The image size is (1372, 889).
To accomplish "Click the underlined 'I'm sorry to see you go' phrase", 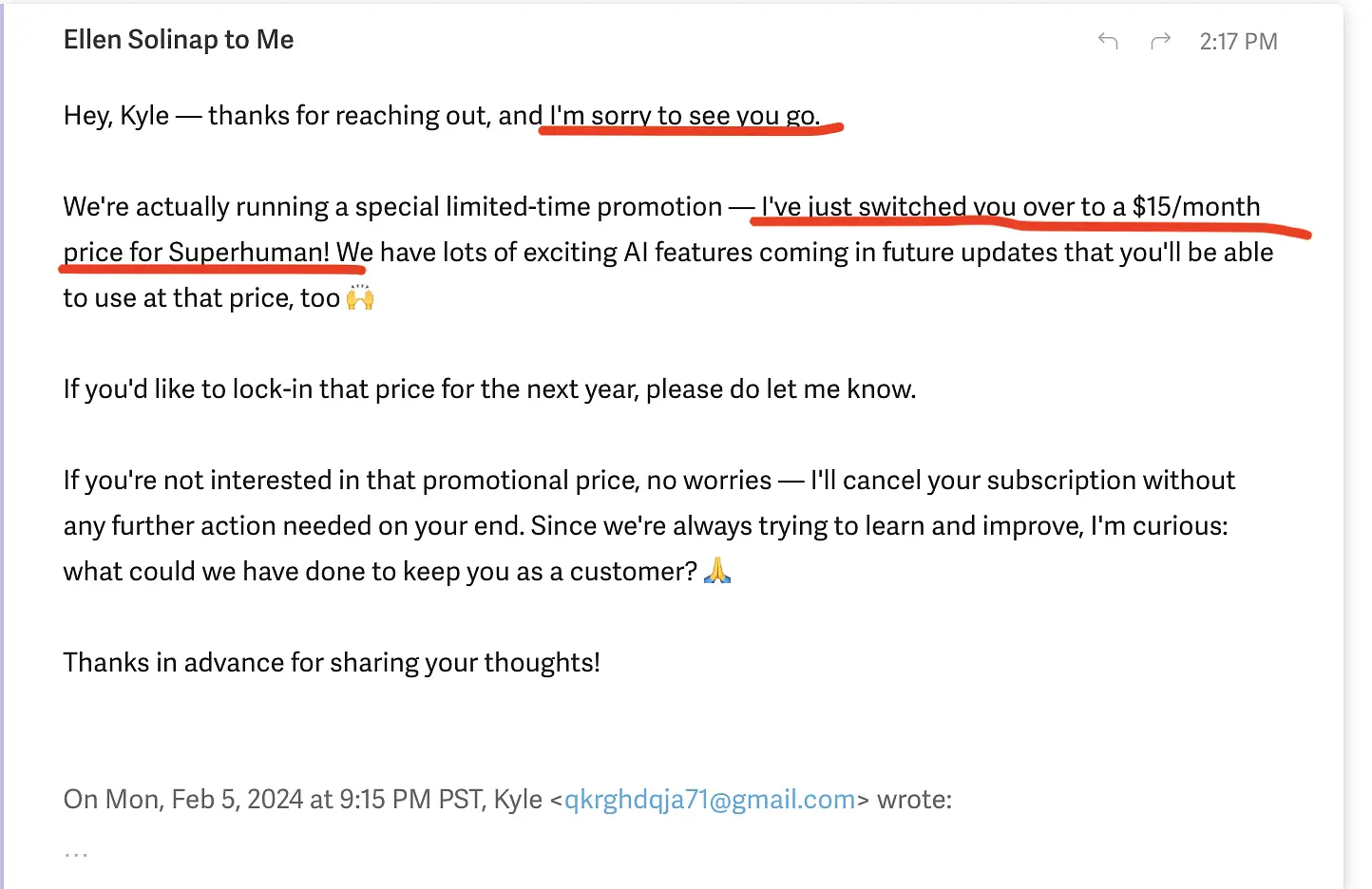I will 684,115.
